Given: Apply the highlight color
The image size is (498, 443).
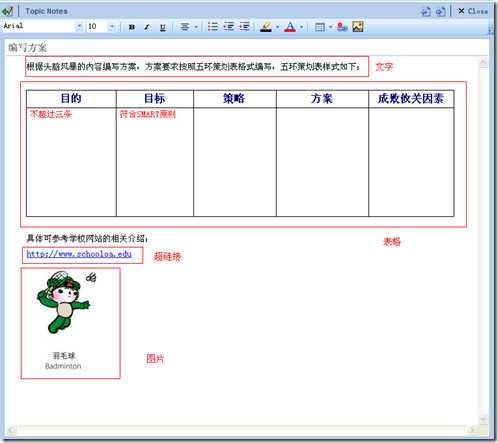Looking at the screenshot, I should point(266,27).
